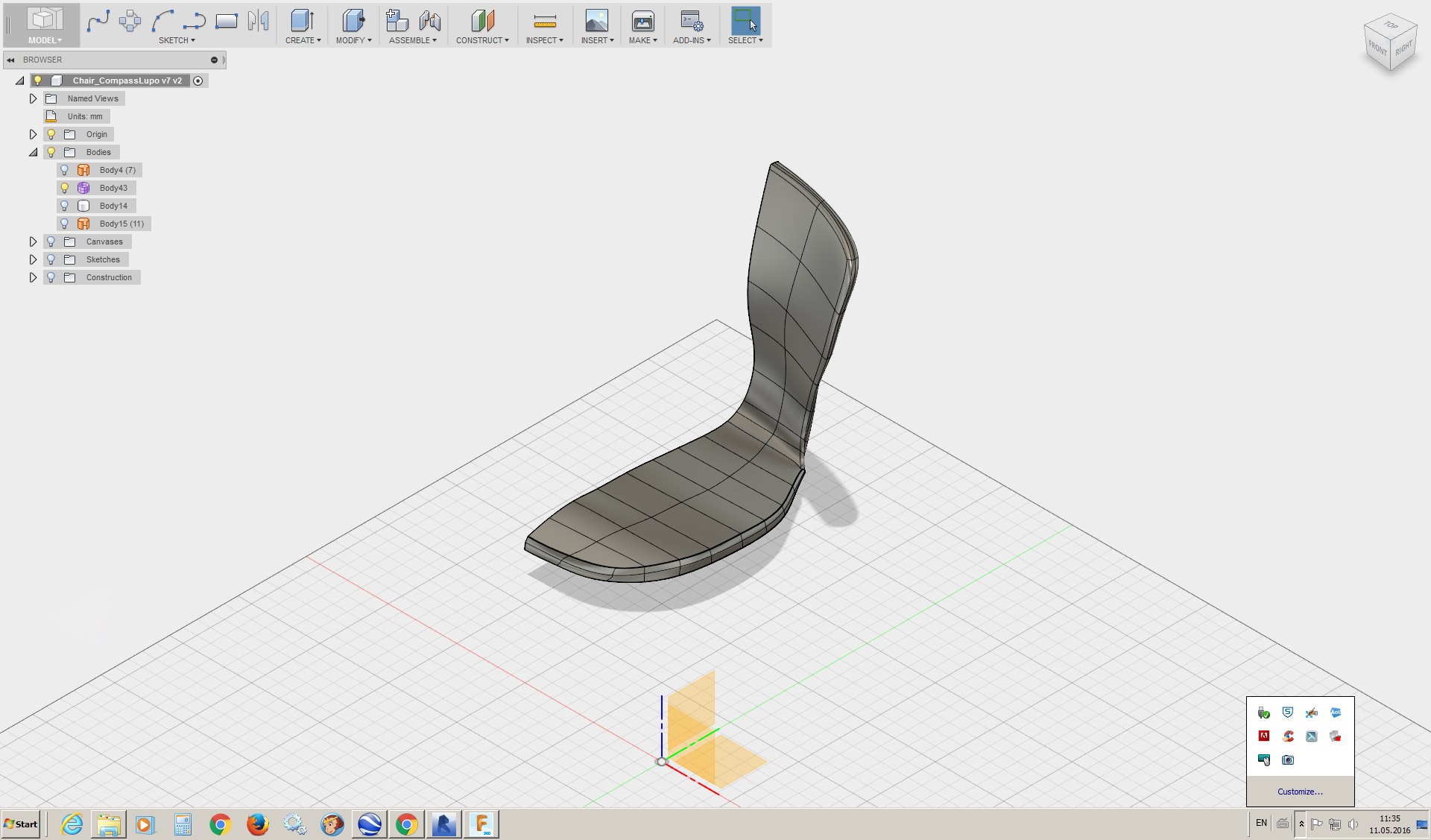
Task: Expand the Construction folder
Action: [33, 277]
